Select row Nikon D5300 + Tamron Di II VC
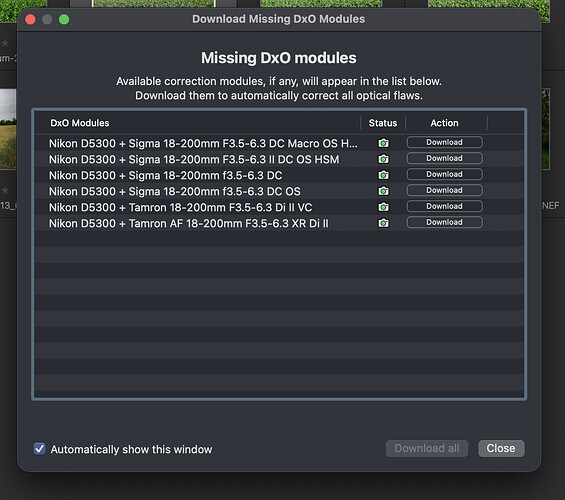 279,207
